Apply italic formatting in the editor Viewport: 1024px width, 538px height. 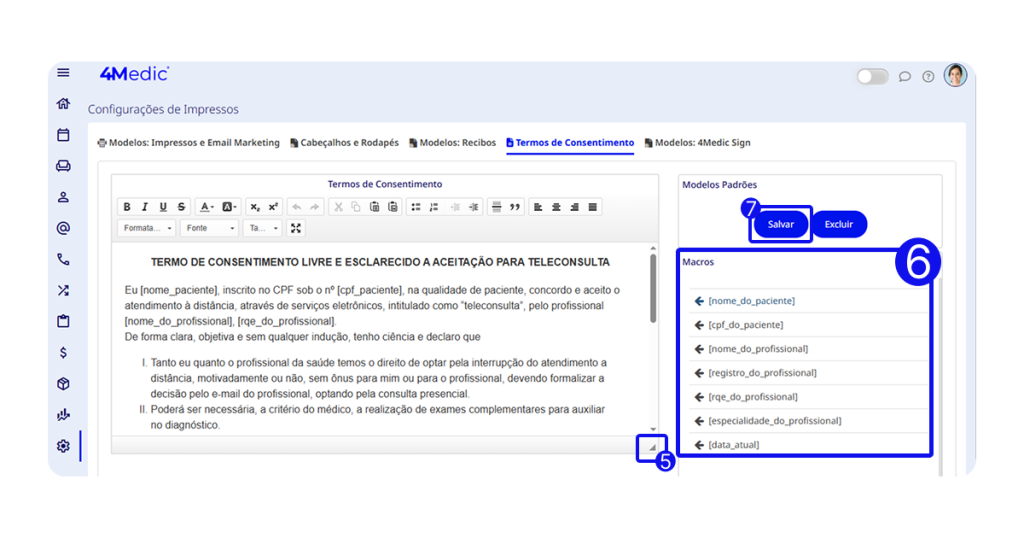click(145, 207)
